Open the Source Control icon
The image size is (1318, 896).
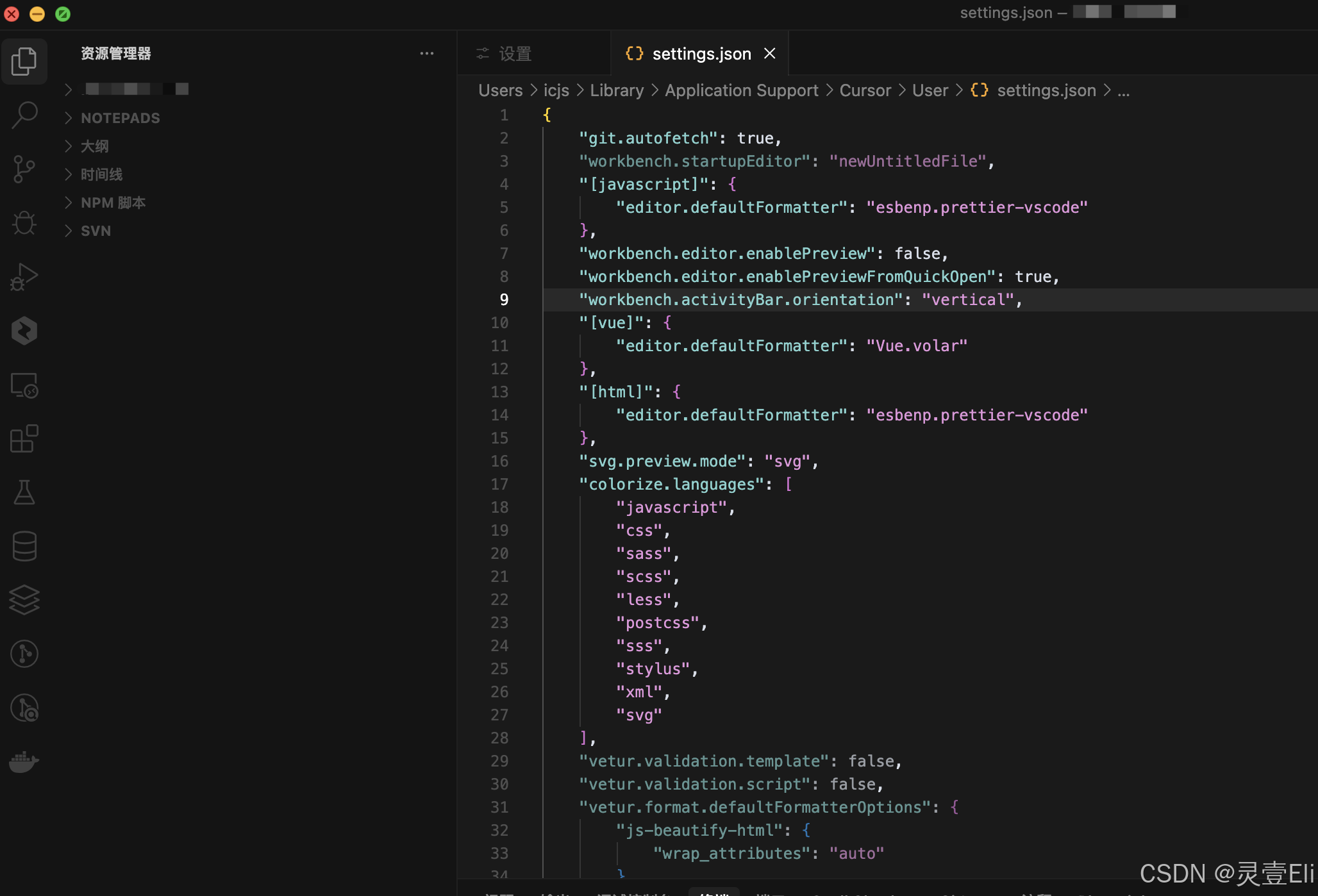click(24, 169)
